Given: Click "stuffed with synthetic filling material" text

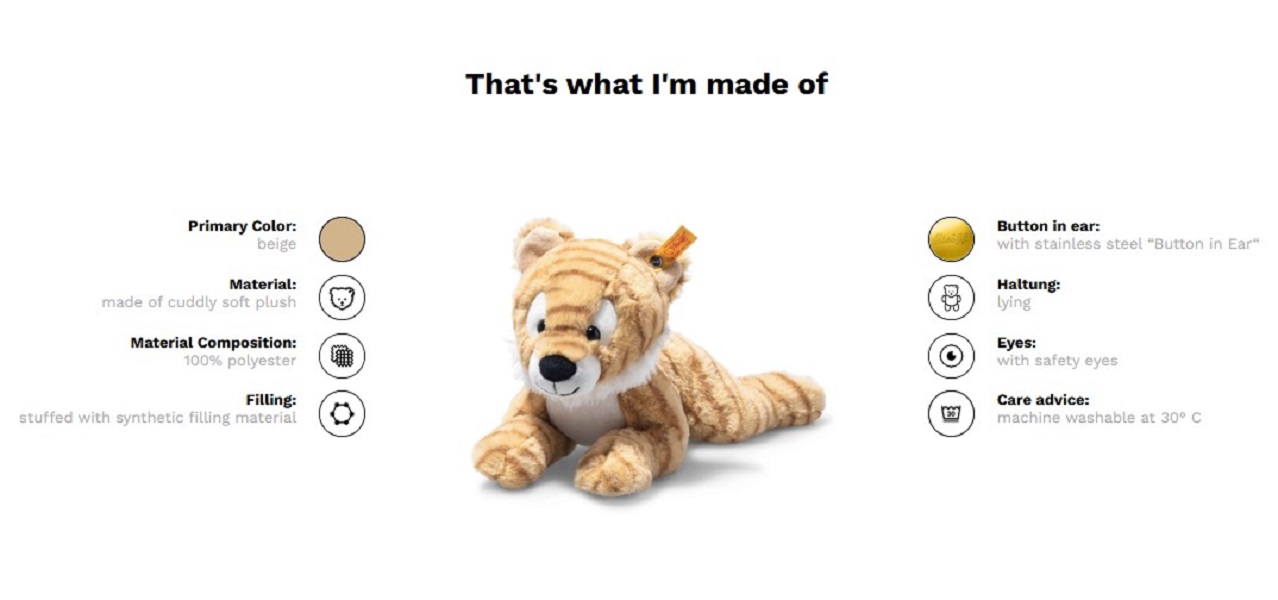Looking at the screenshot, I should click(x=158, y=418).
